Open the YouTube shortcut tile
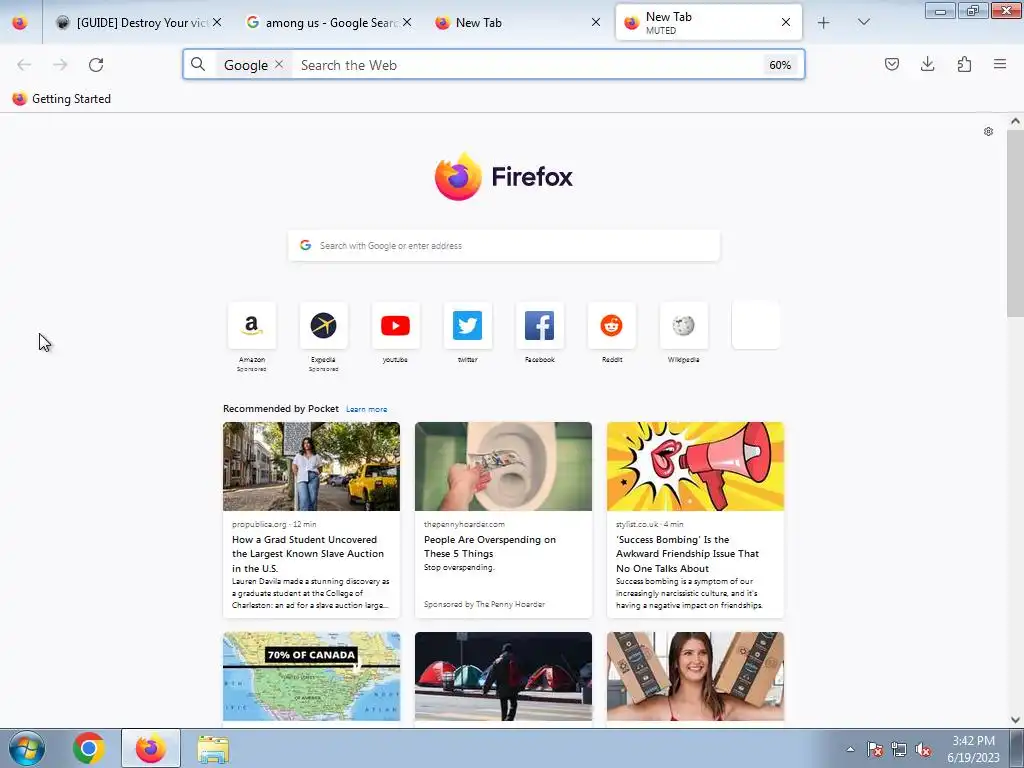The width and height of the screenshot is (1024, 768). 395,325
